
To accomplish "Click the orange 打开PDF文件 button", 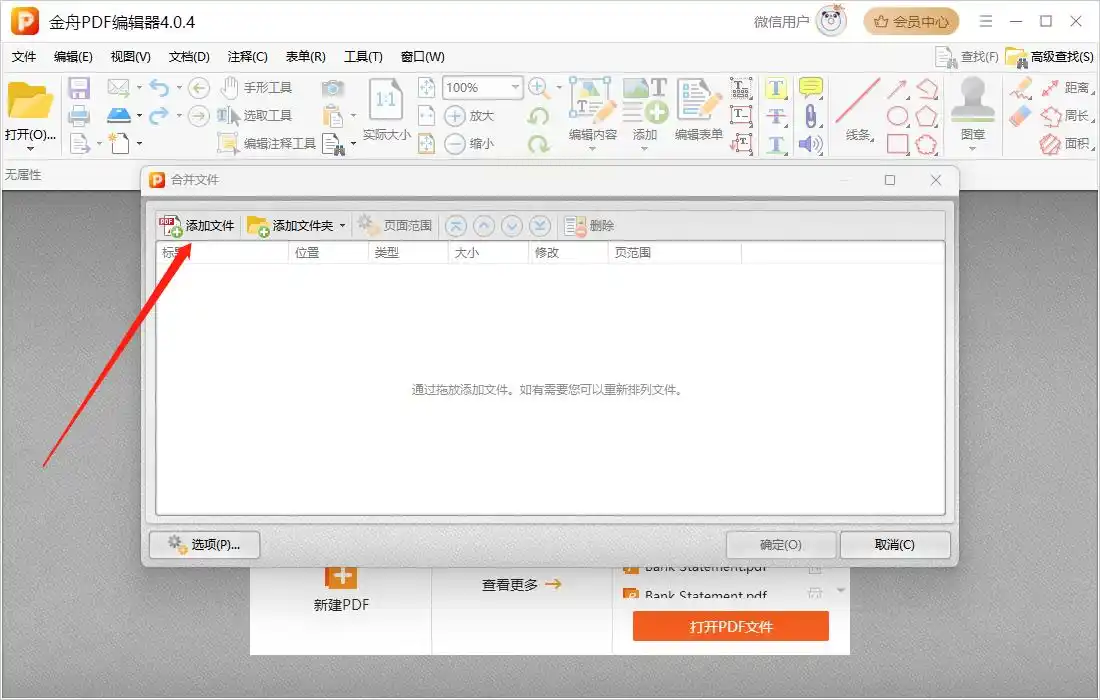I will coord(730,627).
